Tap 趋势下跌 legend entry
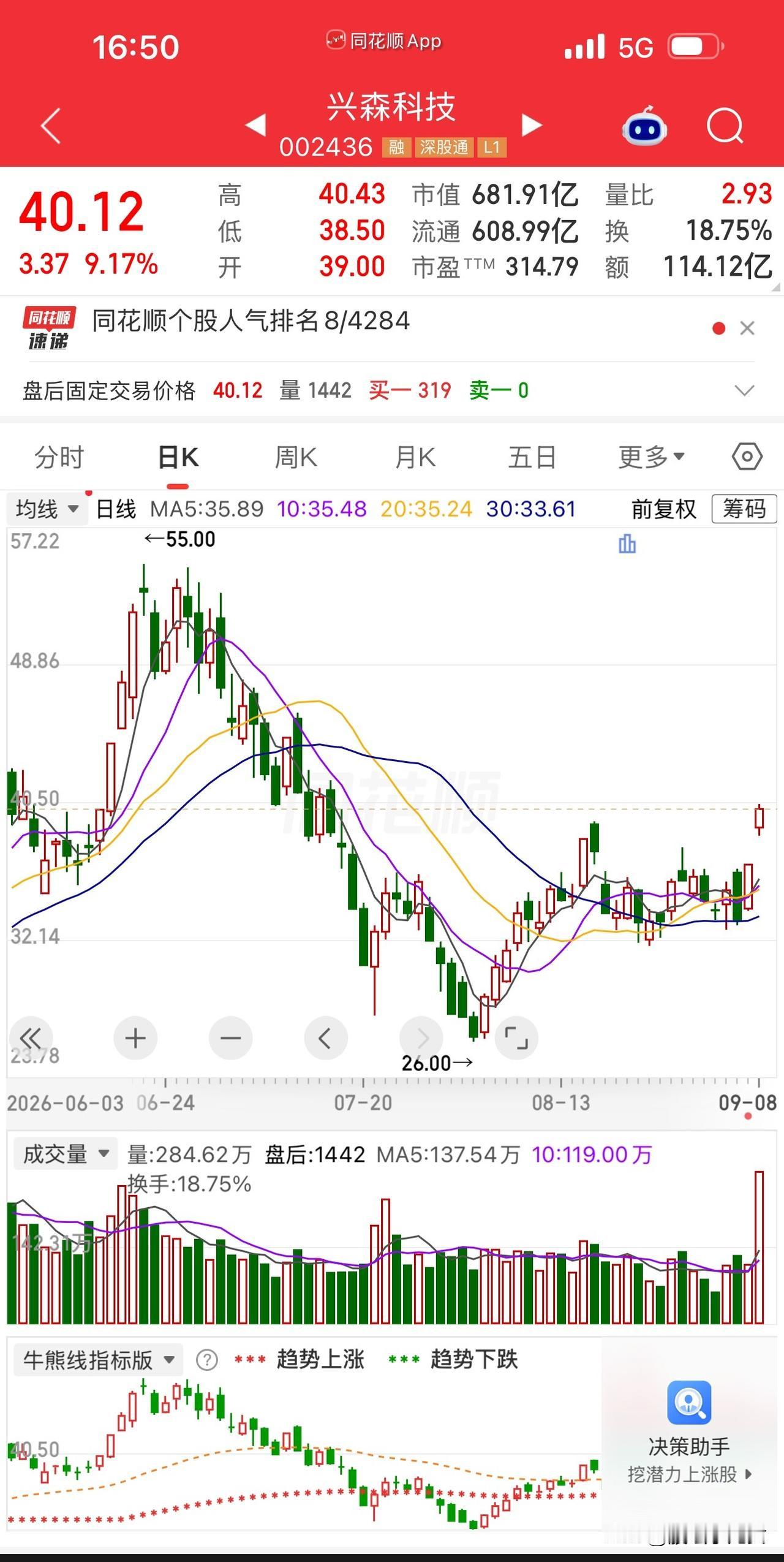 point(453,1360)
